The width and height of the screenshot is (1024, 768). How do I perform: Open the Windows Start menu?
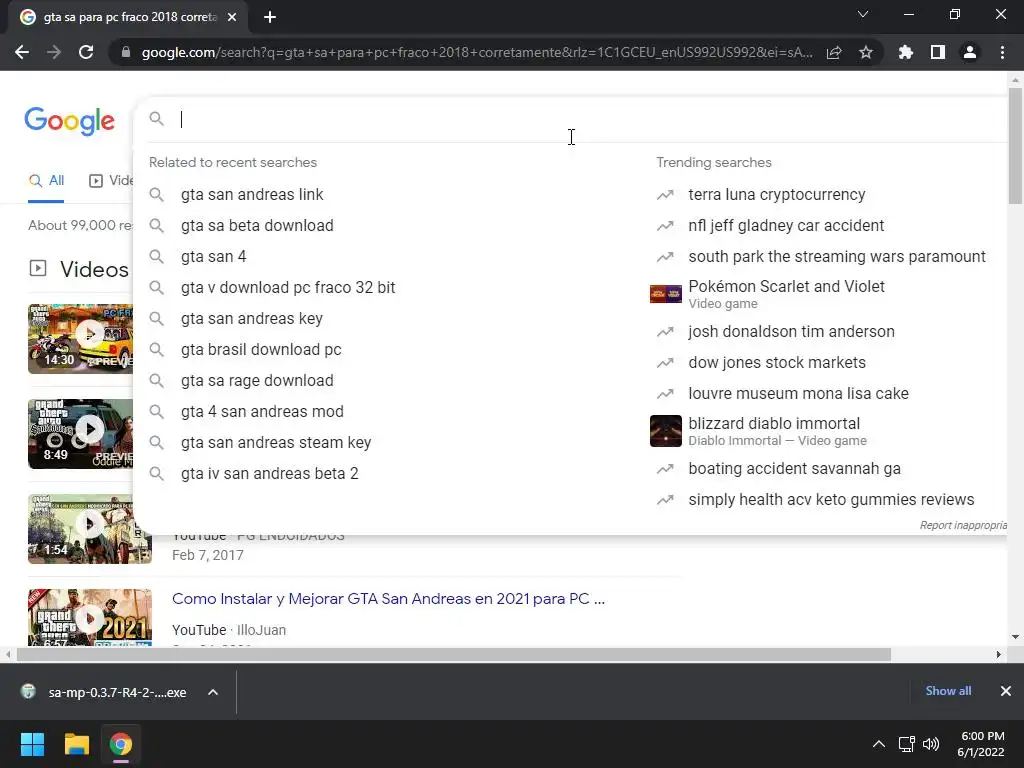pos(32,744)
